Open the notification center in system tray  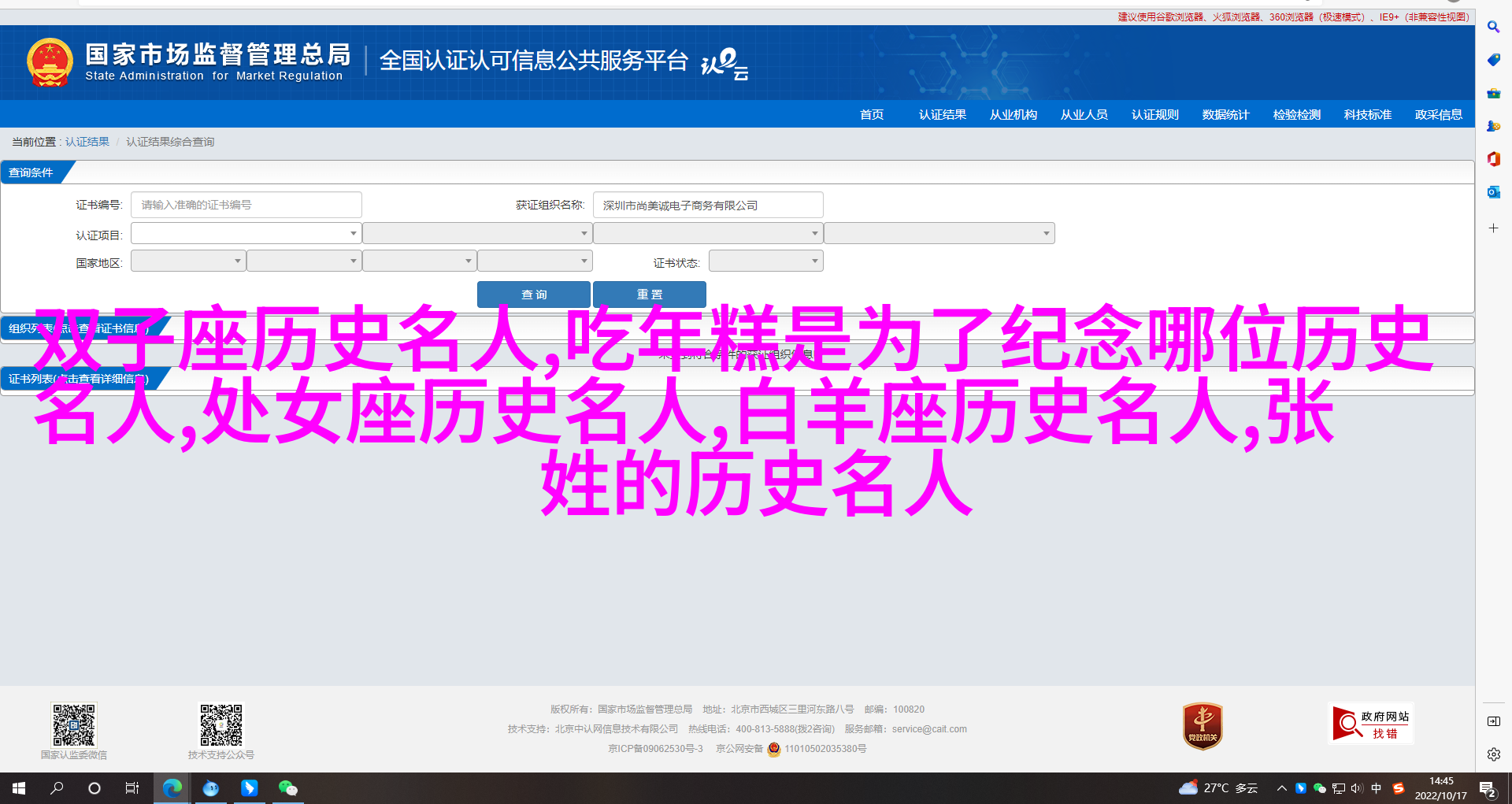(x=1487, y=788)
